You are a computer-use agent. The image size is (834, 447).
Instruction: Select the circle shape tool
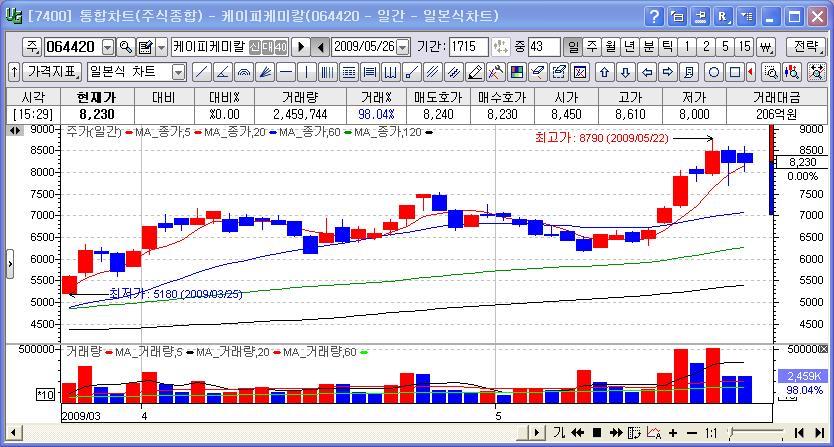coord(714,72)
